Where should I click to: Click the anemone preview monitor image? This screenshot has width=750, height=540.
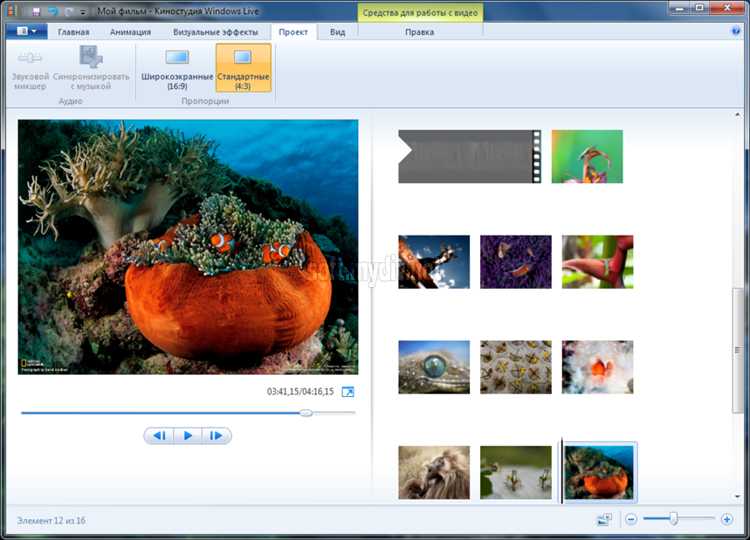coord(188,247)
